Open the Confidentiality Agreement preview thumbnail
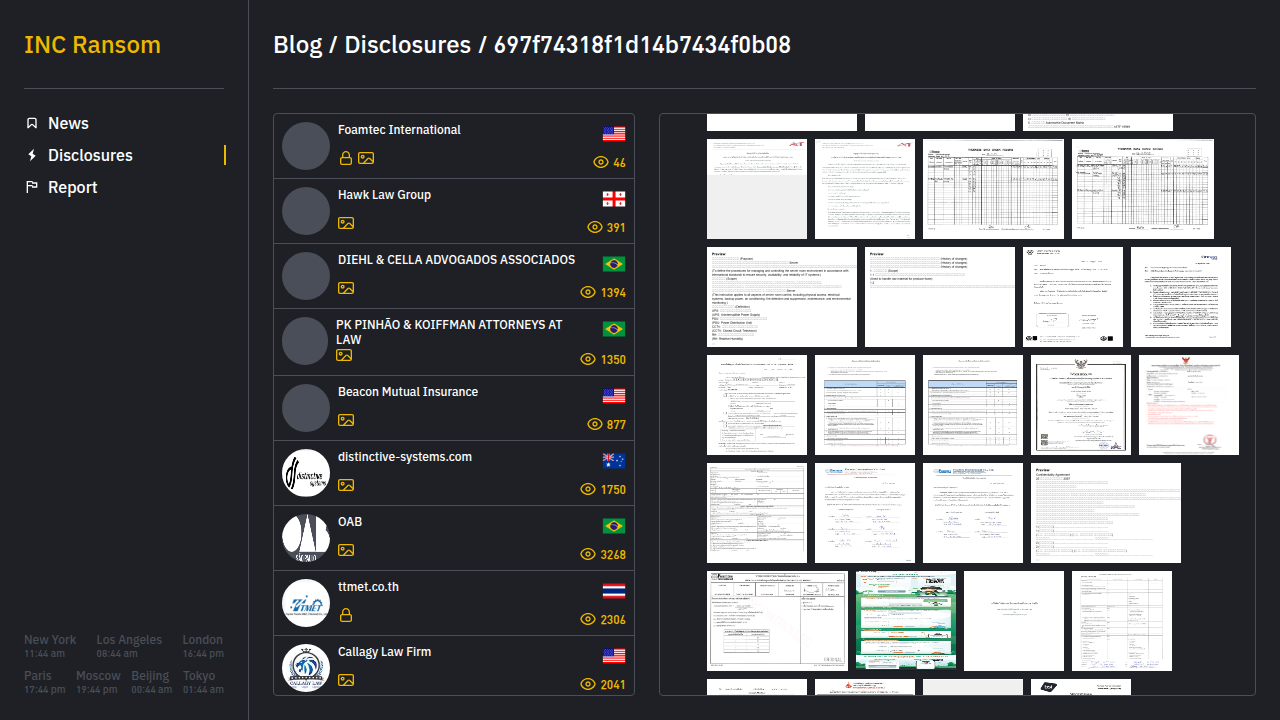The width and height of the screenshot is (1280, 720). point(1106,512)
